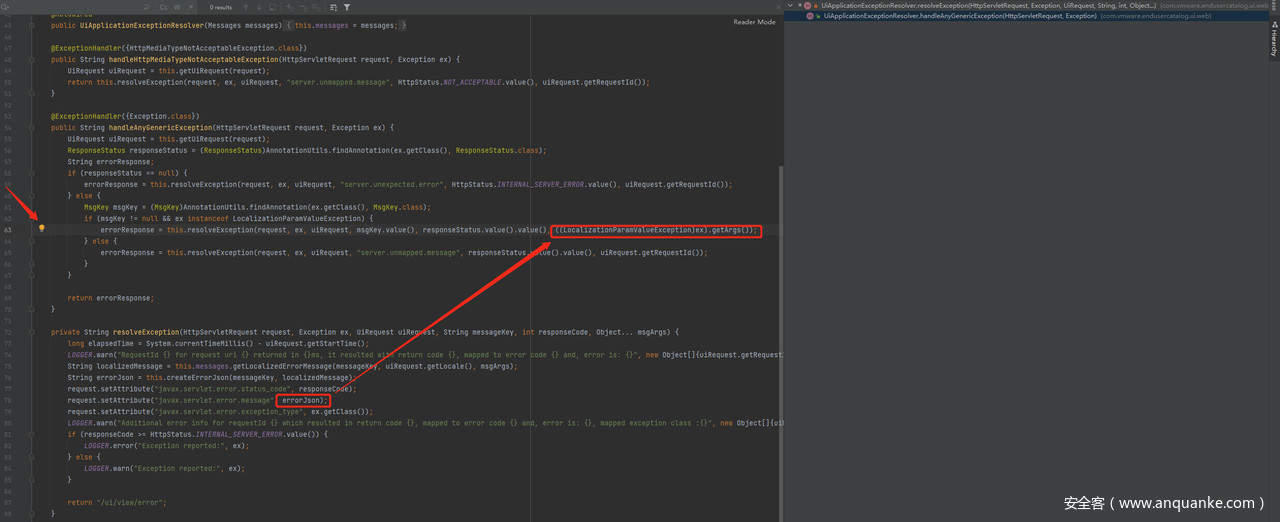This screenshot has width=1280, height=522.
Task: Collapse handleAnyGenericException method at fold marker
Action: click(32, 128)
